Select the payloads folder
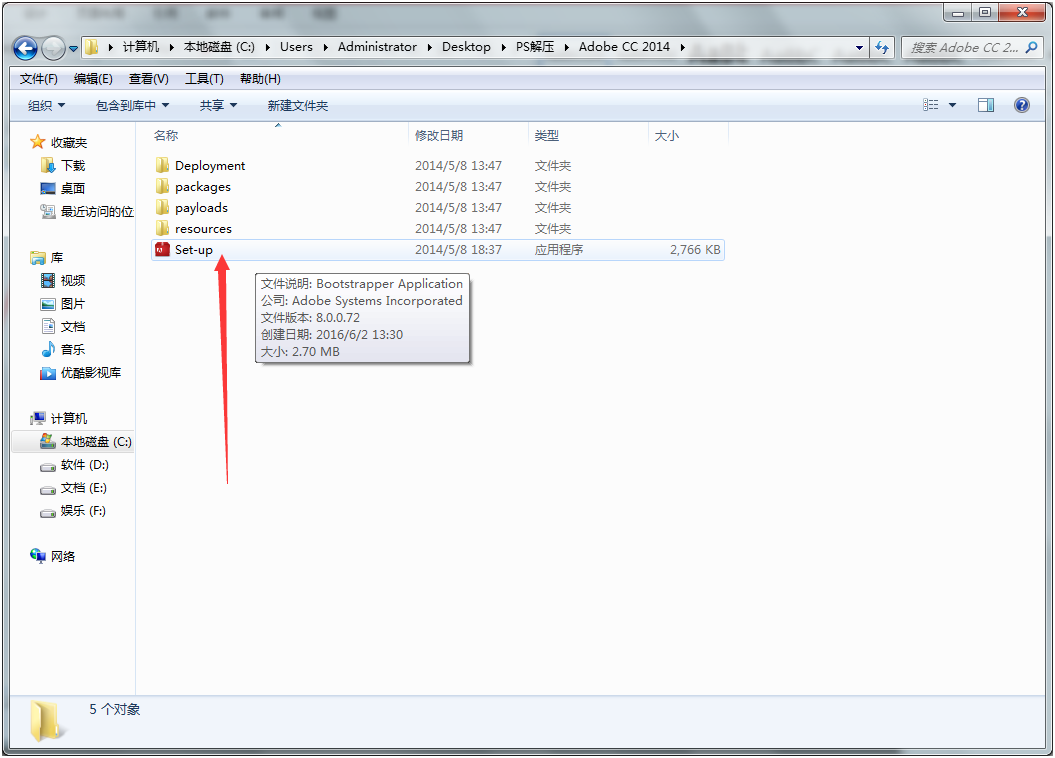1055x758 pixels. (201, 207)
